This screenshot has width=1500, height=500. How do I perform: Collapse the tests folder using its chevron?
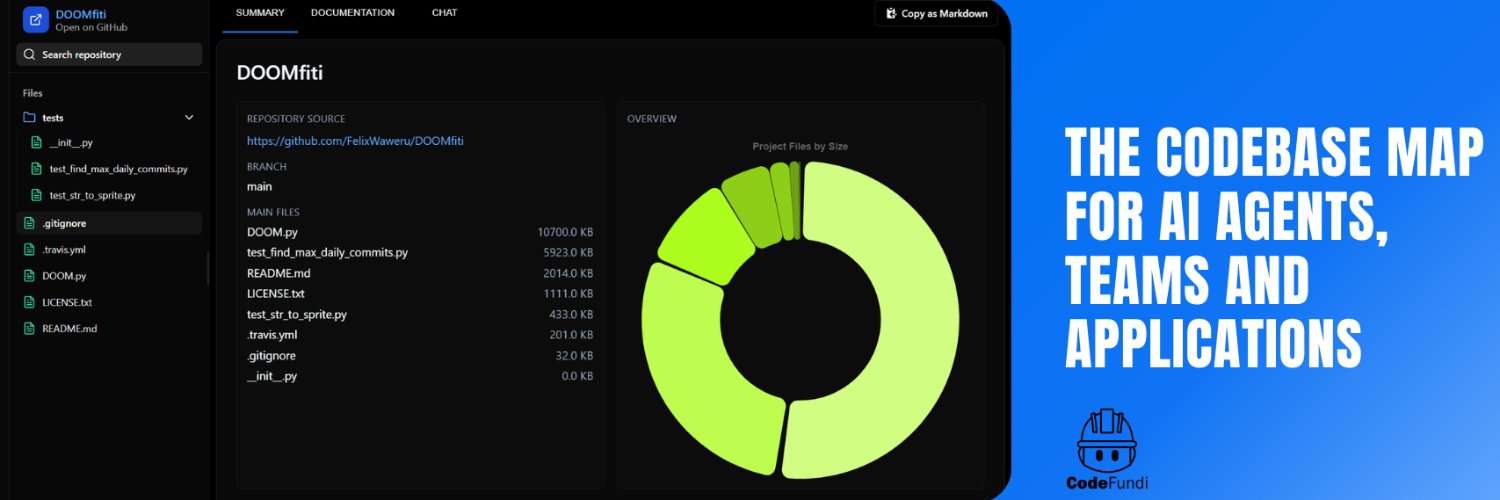point(189,118)
